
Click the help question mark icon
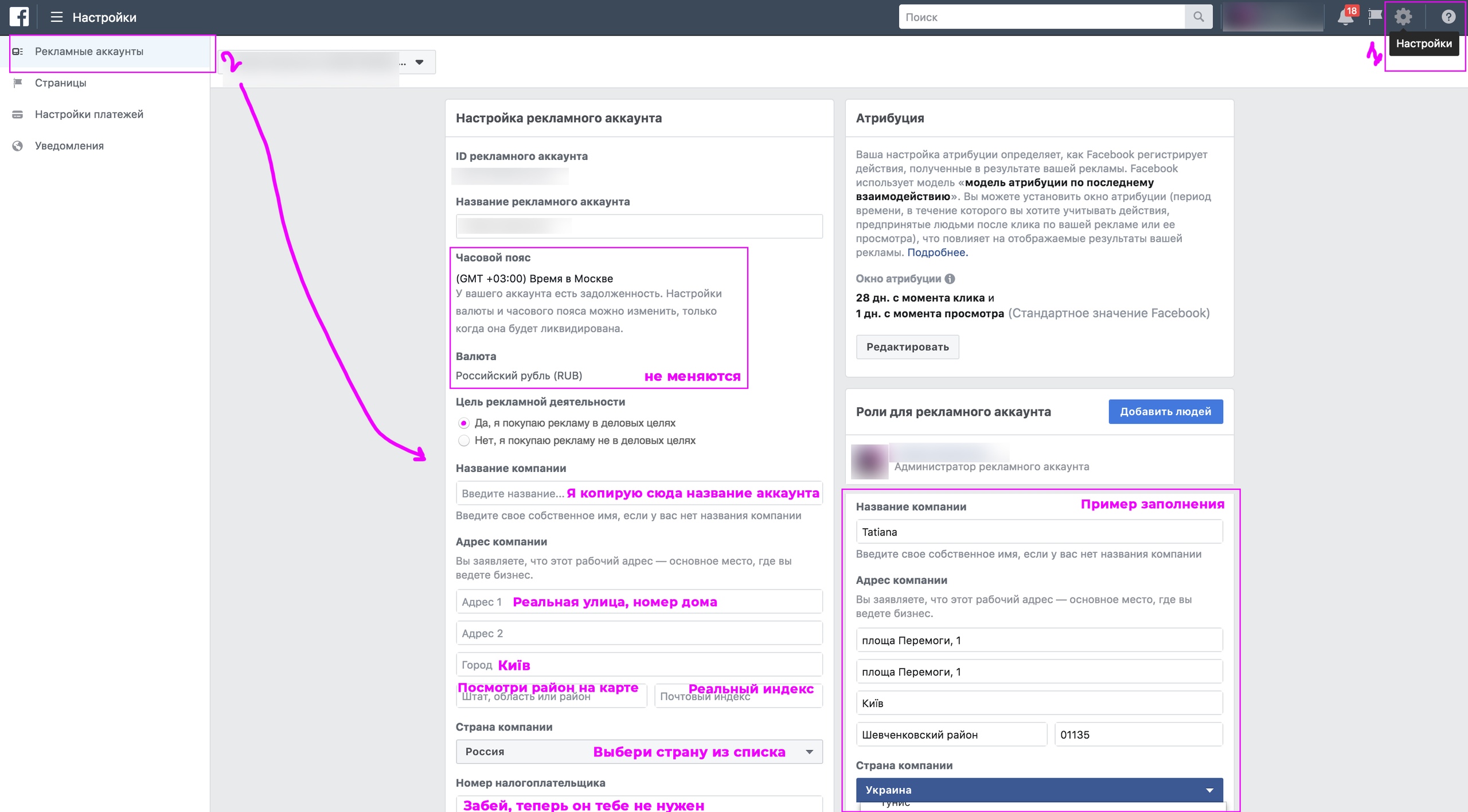tap(1448, 17)
